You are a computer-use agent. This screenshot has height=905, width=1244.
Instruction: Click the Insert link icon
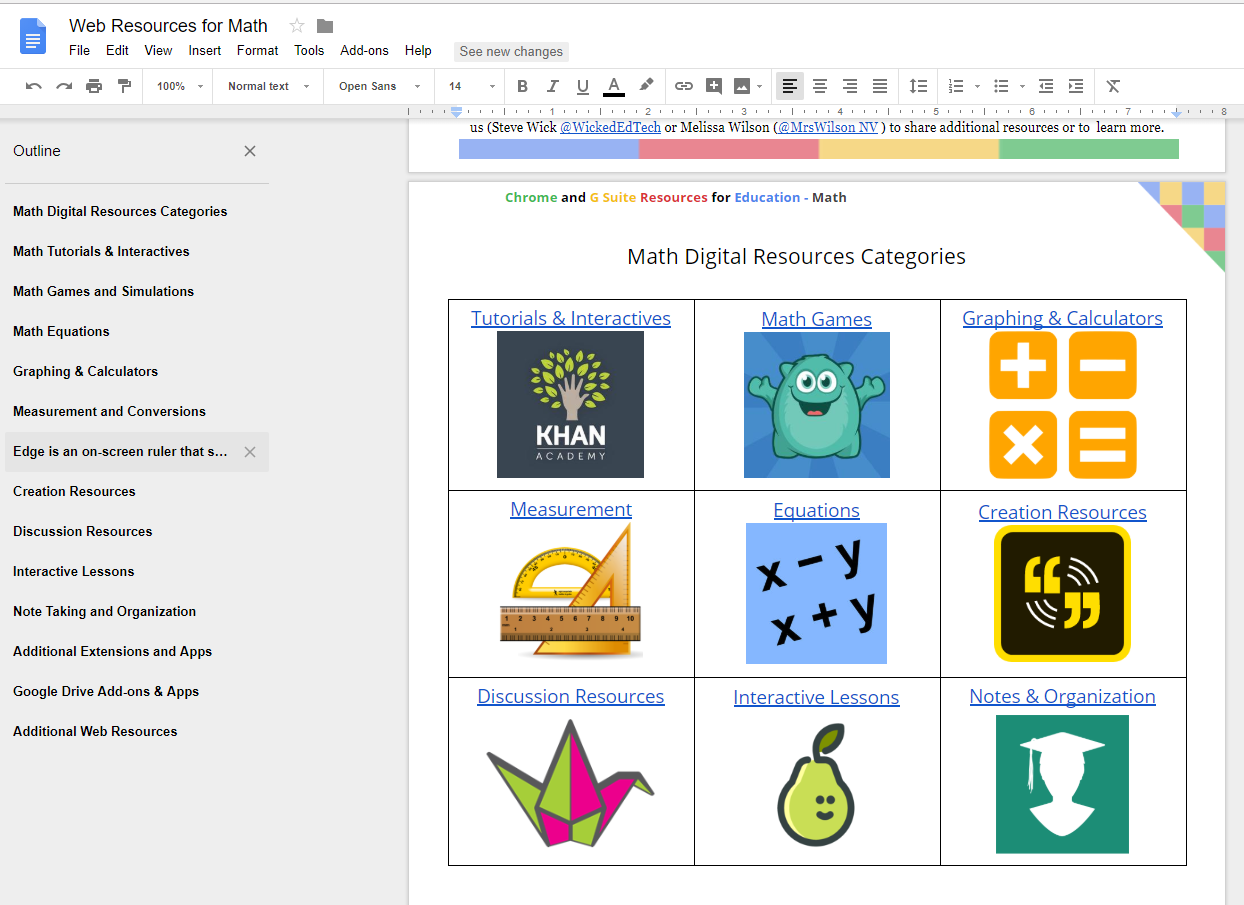tap(683, 86)
